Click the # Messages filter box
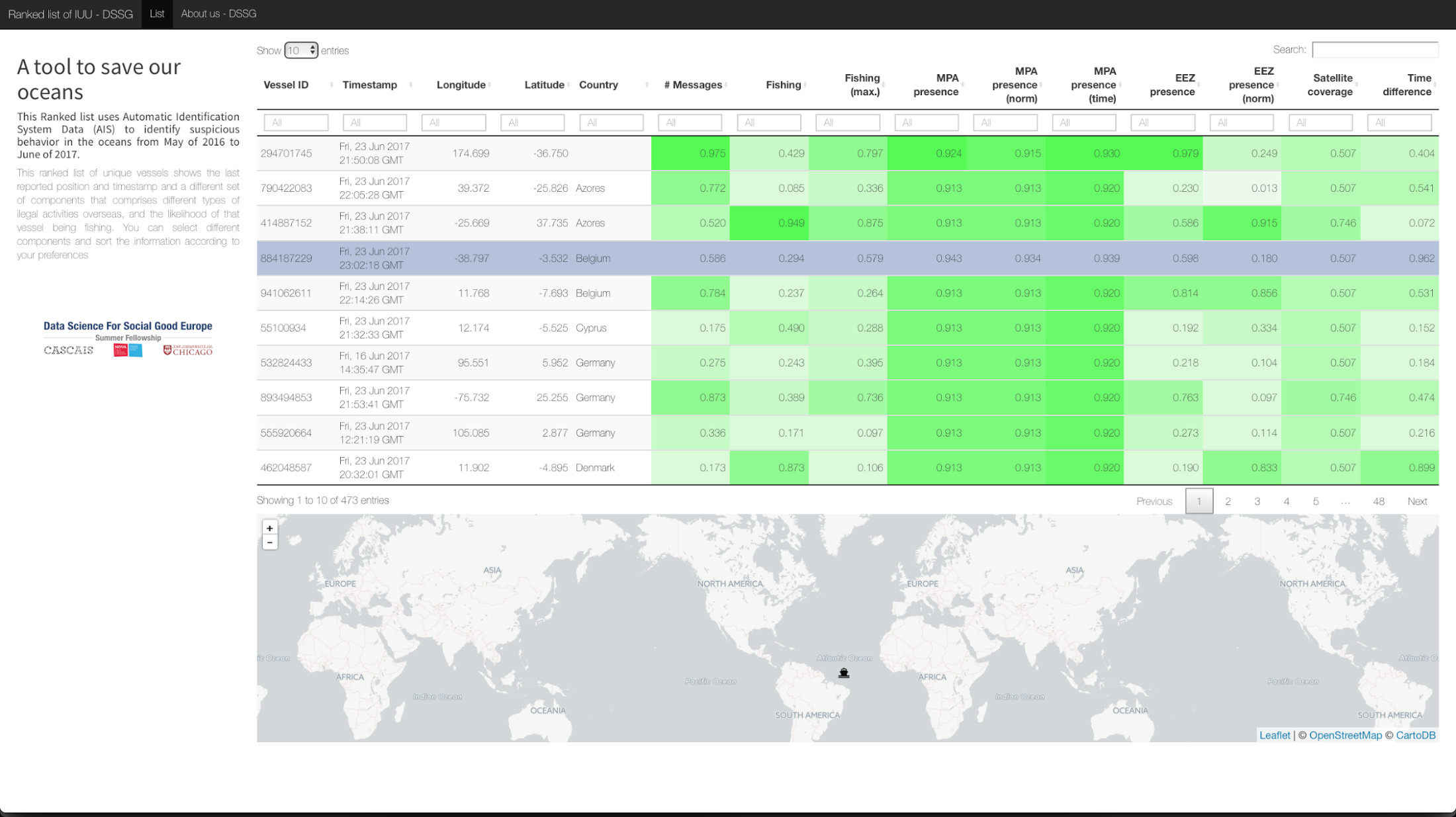 pyautogui.click(x=690, y=122)
